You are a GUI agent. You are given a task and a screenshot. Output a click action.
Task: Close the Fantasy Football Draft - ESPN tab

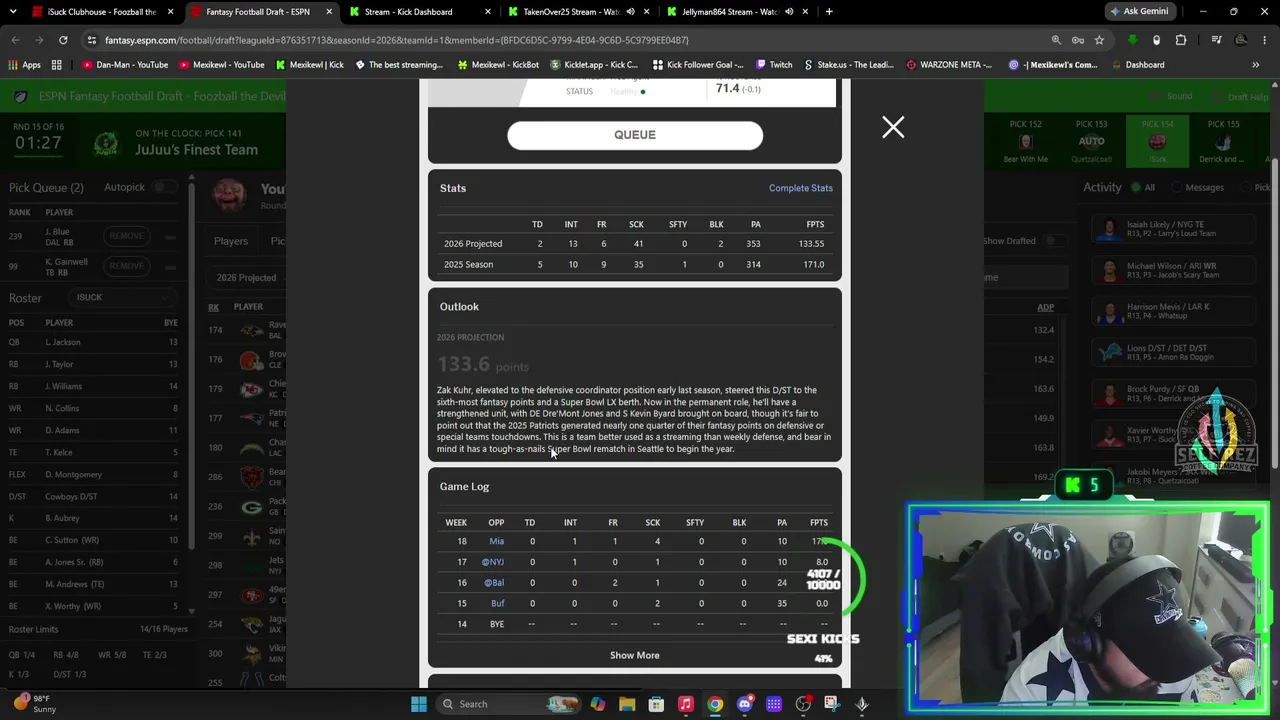click(x=329, y=12)
